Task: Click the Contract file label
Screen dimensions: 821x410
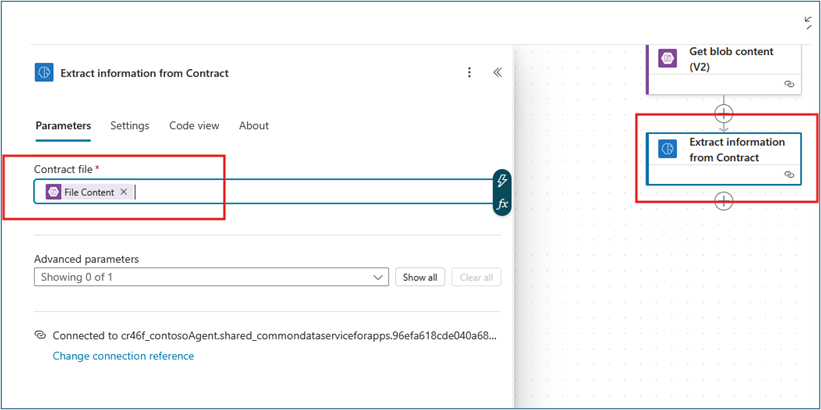Action: click(x=63, y=169)
